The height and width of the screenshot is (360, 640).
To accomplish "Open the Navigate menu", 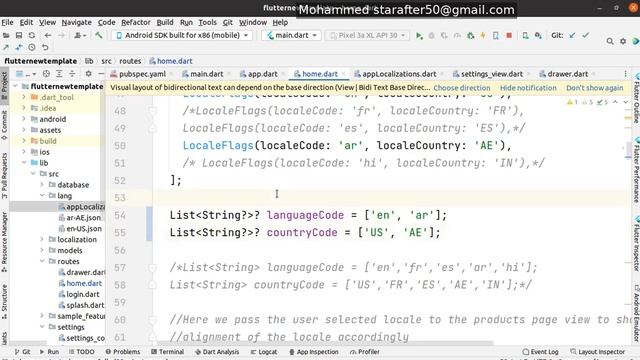I will tap(76, 22).
